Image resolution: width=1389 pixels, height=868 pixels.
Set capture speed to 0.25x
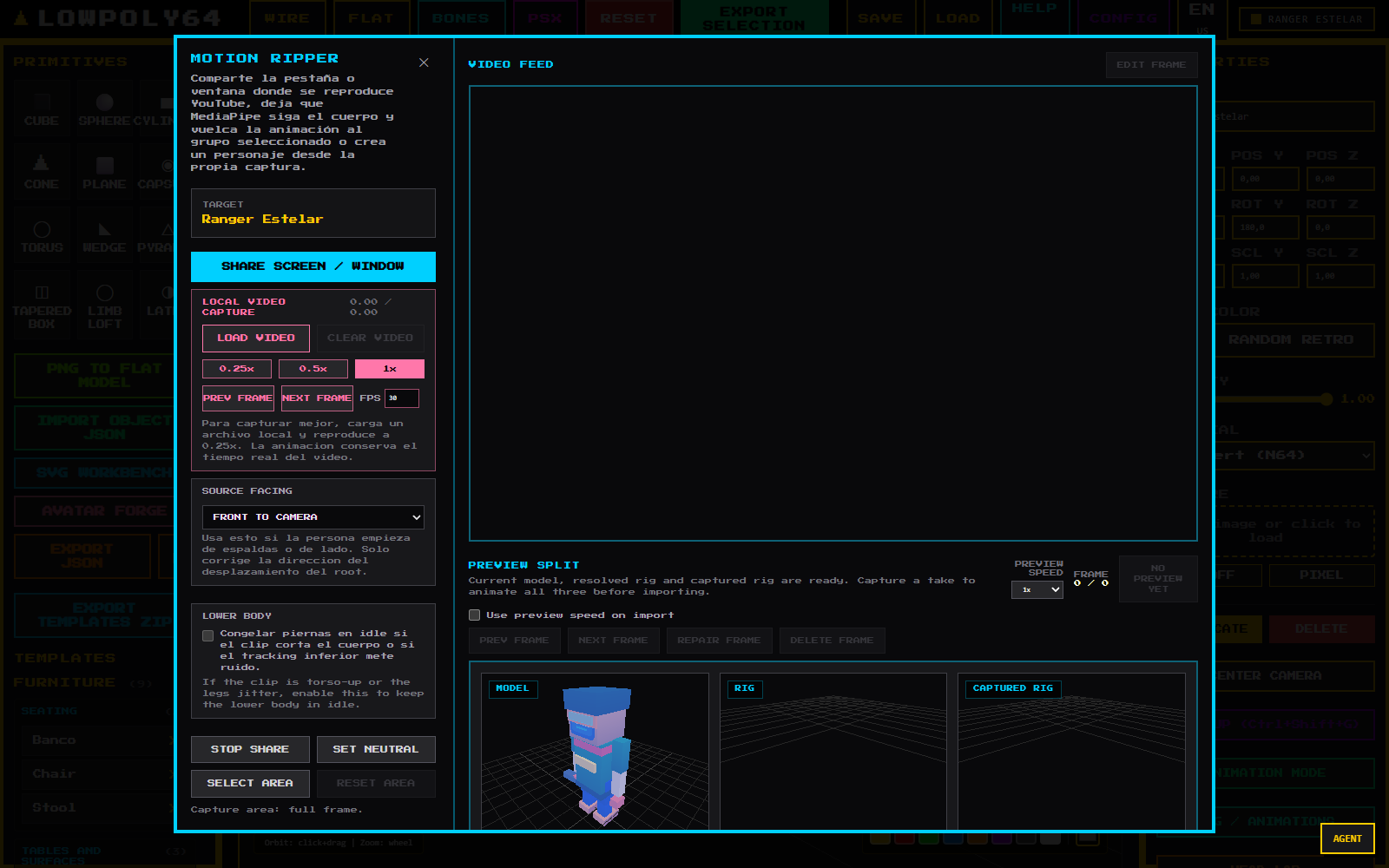point(237,369)
